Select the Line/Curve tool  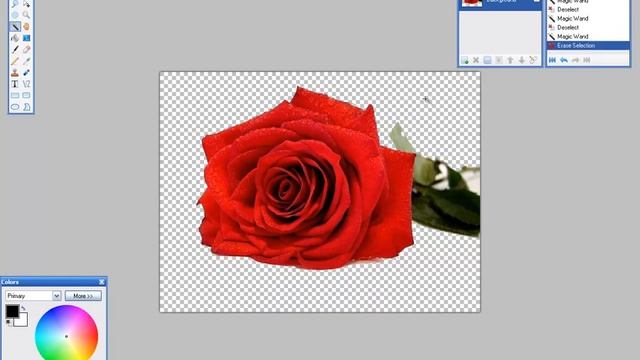tap(26, 84)
